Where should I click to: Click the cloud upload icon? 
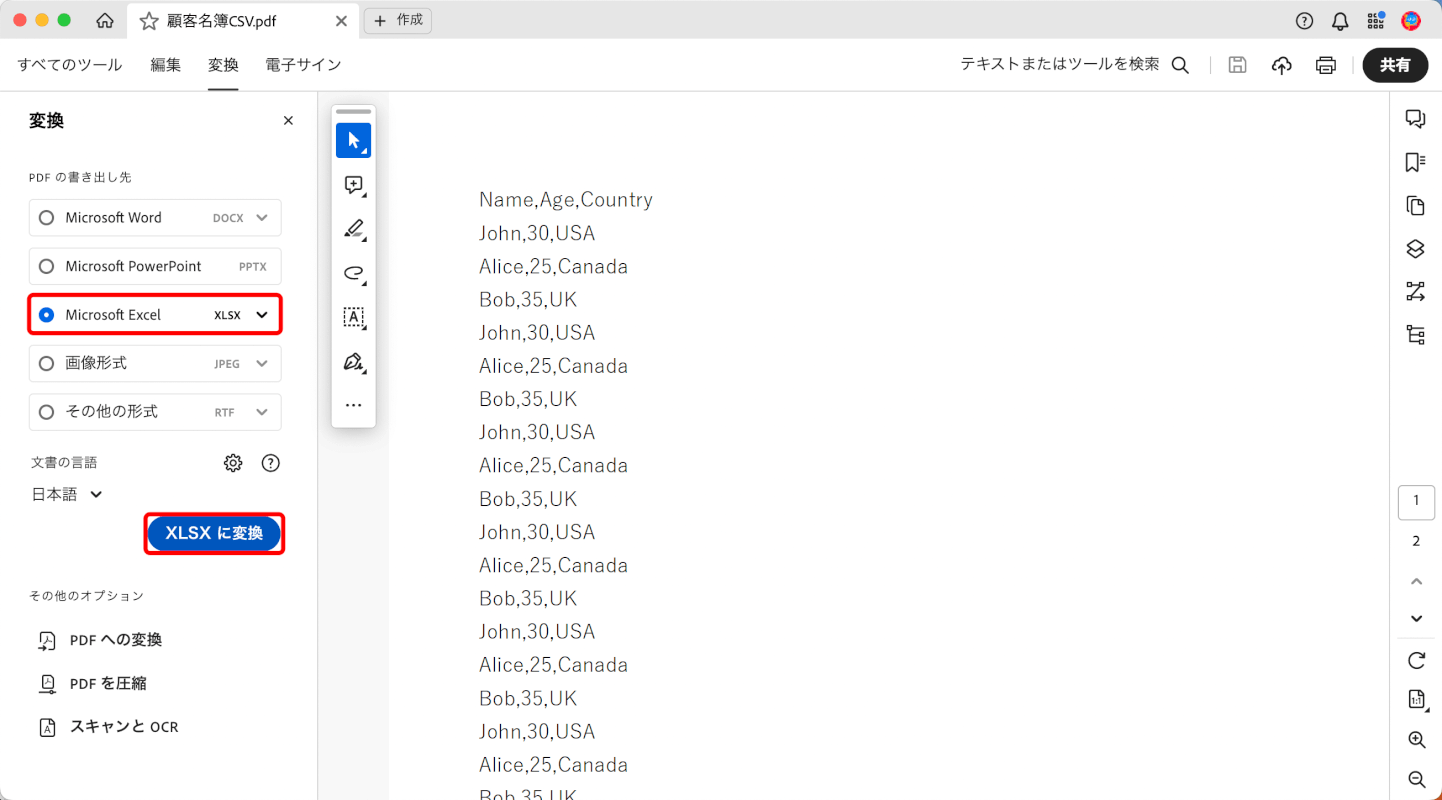[1282, 65]
